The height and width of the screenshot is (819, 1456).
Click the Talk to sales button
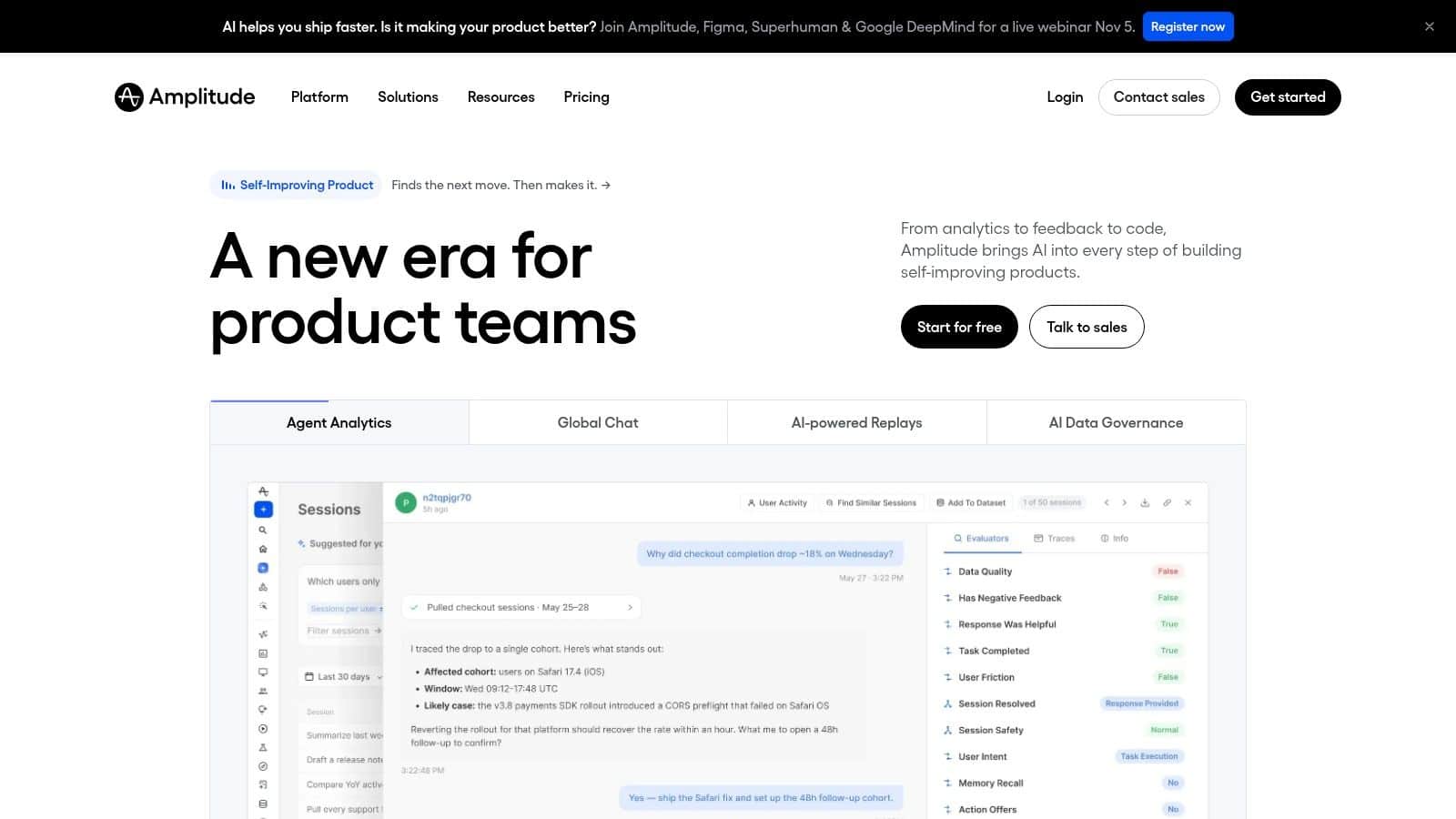click(x=1087, y=327)
